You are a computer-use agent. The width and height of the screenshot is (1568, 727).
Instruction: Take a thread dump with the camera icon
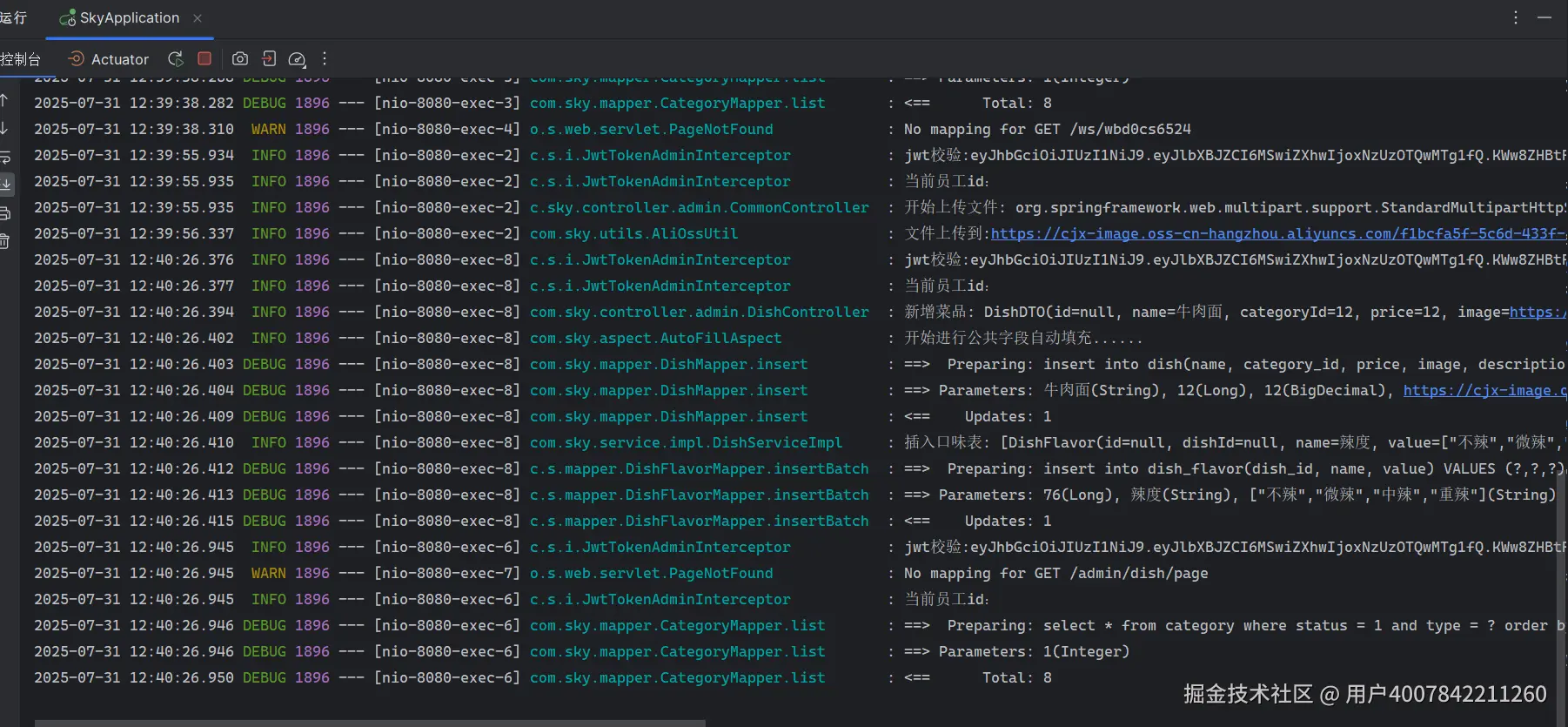(x=240, y=58)
